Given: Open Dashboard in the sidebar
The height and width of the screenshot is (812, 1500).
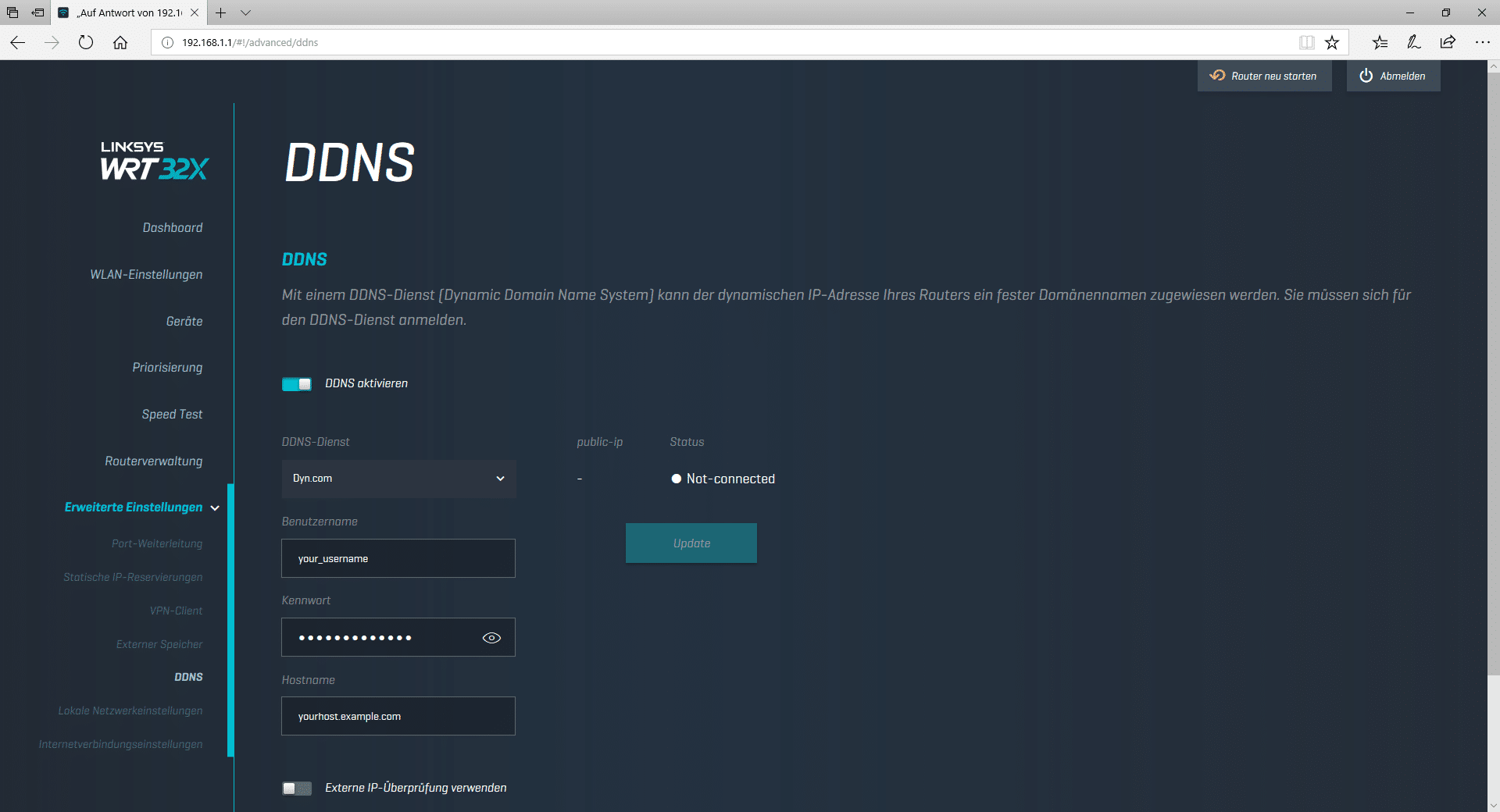Looking at the screenshot, I should [173, 228].
